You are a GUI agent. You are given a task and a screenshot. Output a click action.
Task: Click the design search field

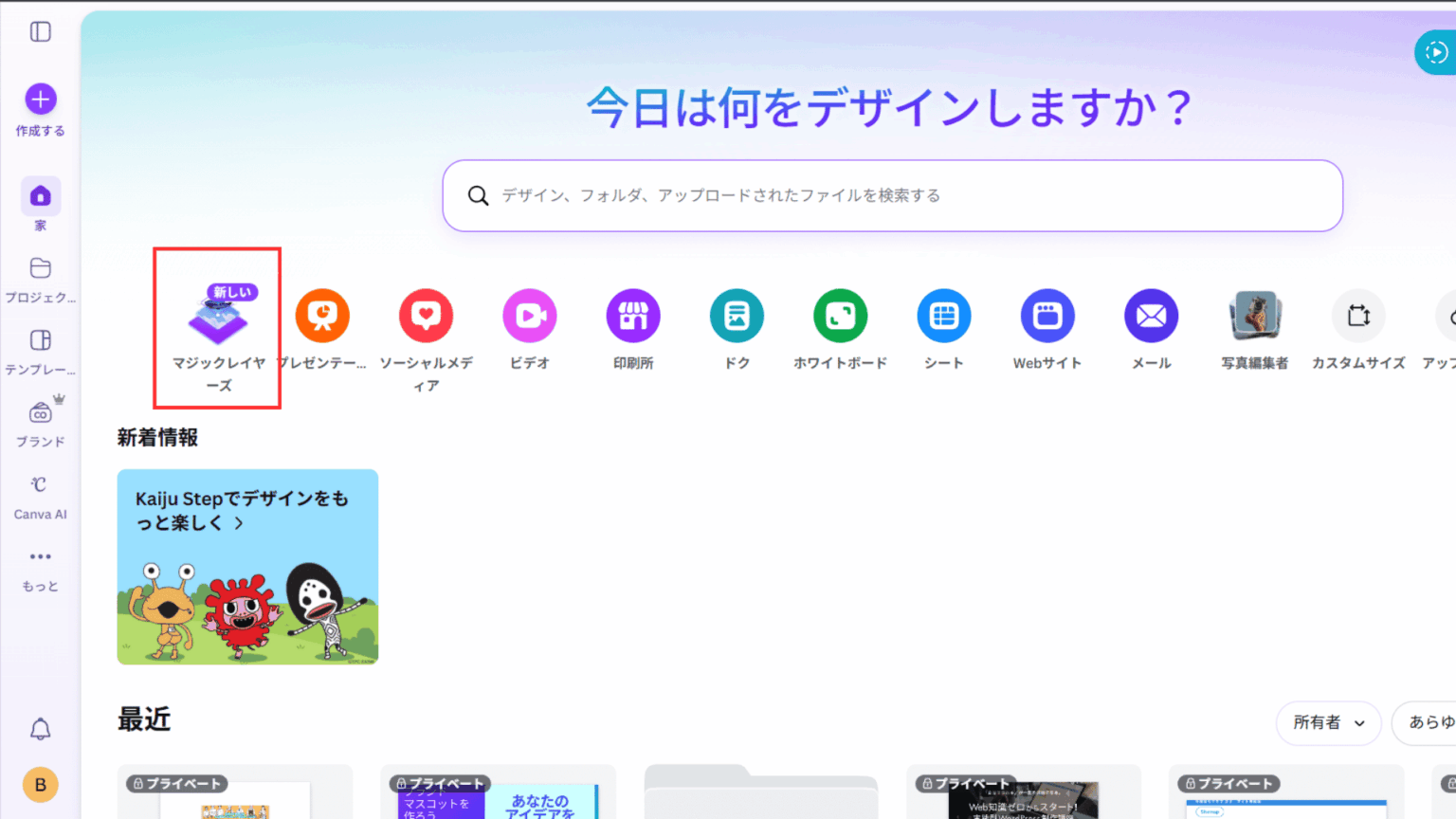point(892,195)
